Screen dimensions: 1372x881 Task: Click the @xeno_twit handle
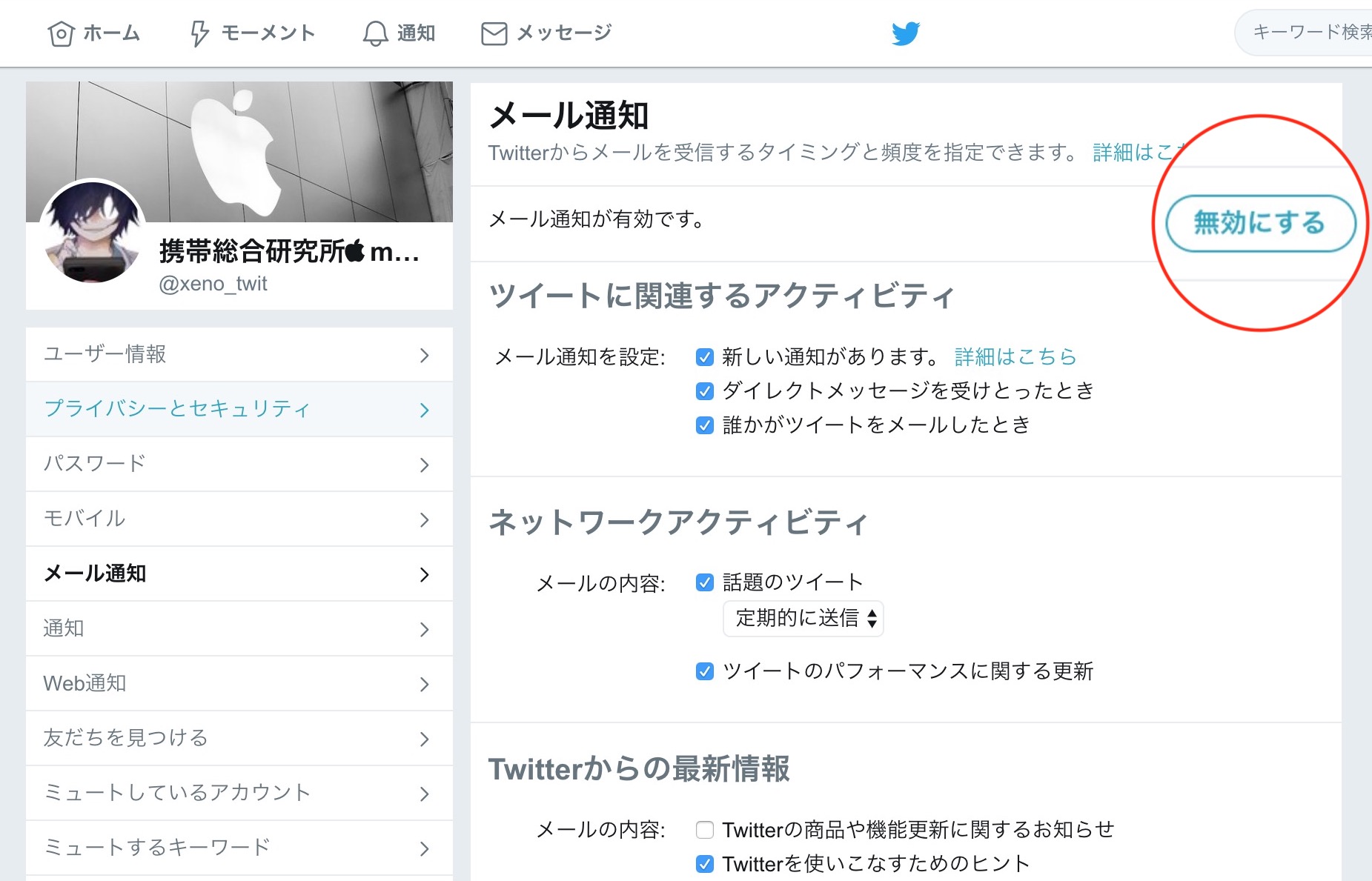(213, 284)
